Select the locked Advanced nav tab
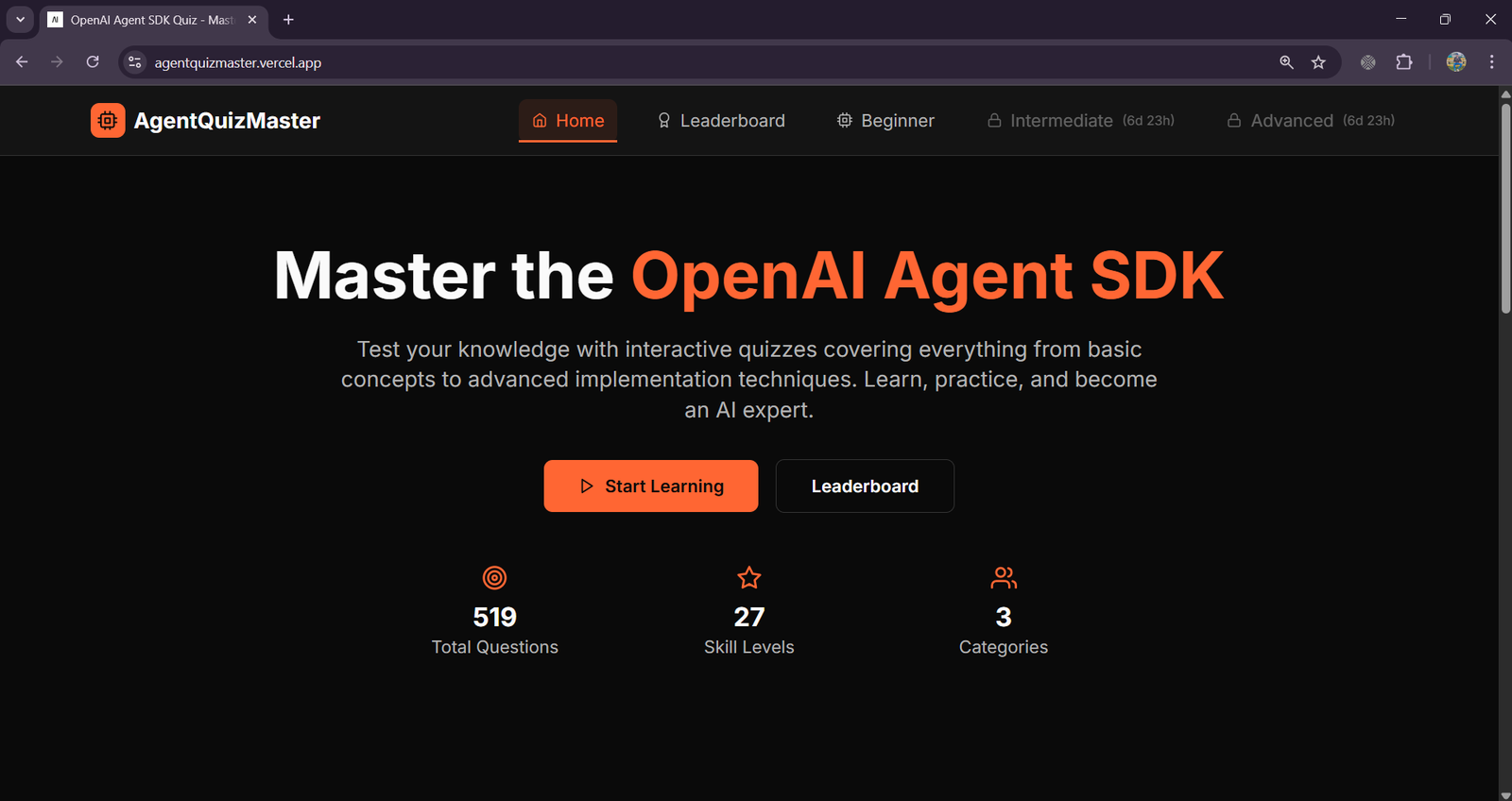This screenshot has width=1512, height=801. (x=1311, y=120)
